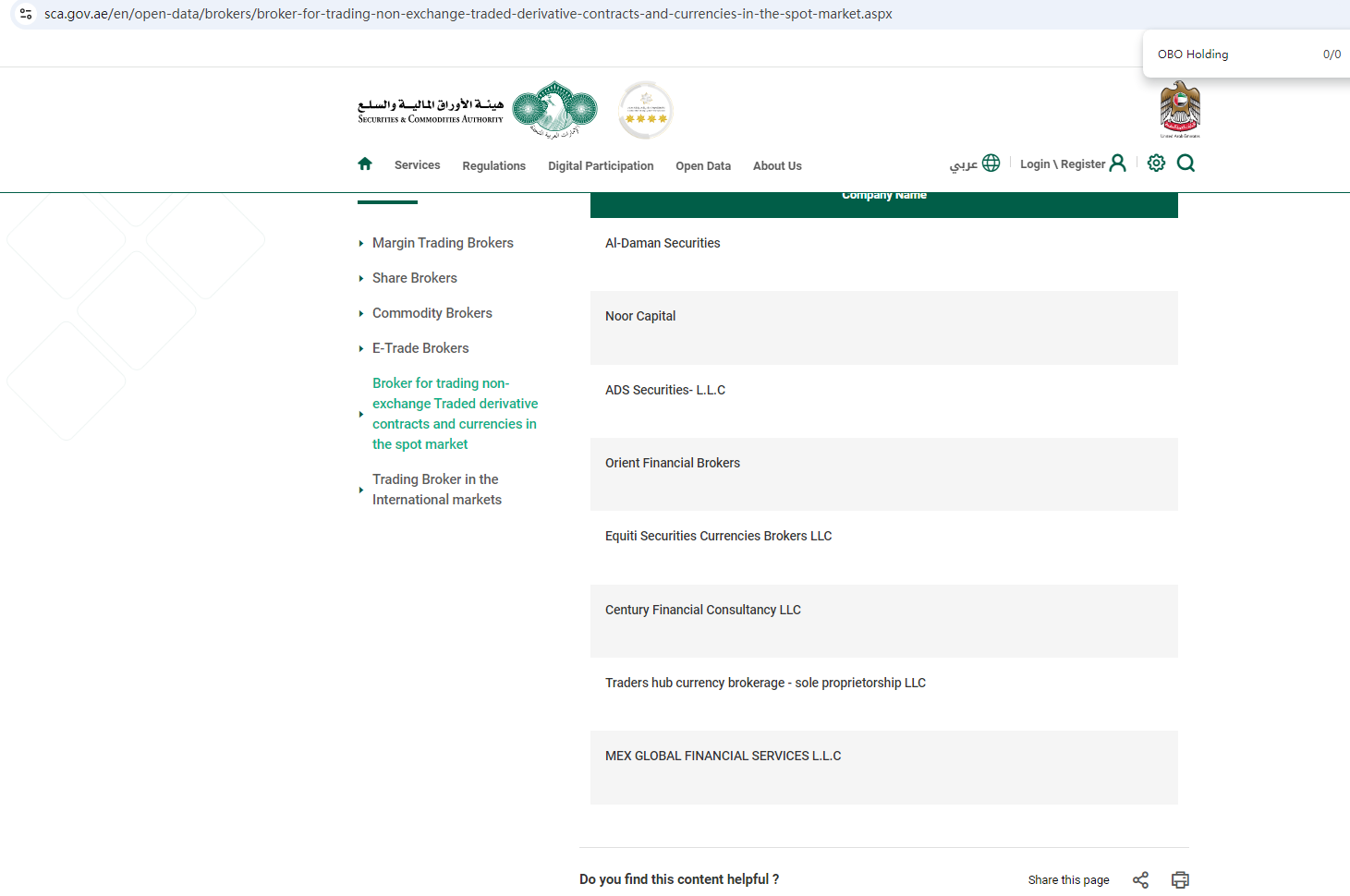1350x896 pixels.
Task: Click arrow beside Share Brokers
Action: pyautogui.click(x=360, y=279)
